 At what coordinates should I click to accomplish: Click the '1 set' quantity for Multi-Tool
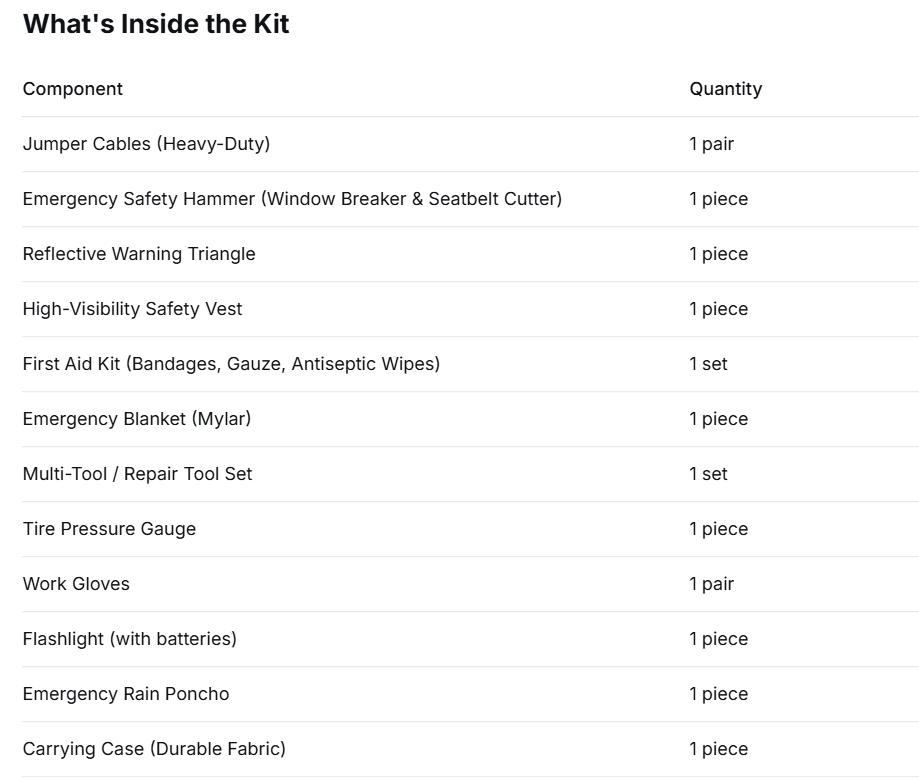(708, 474)
